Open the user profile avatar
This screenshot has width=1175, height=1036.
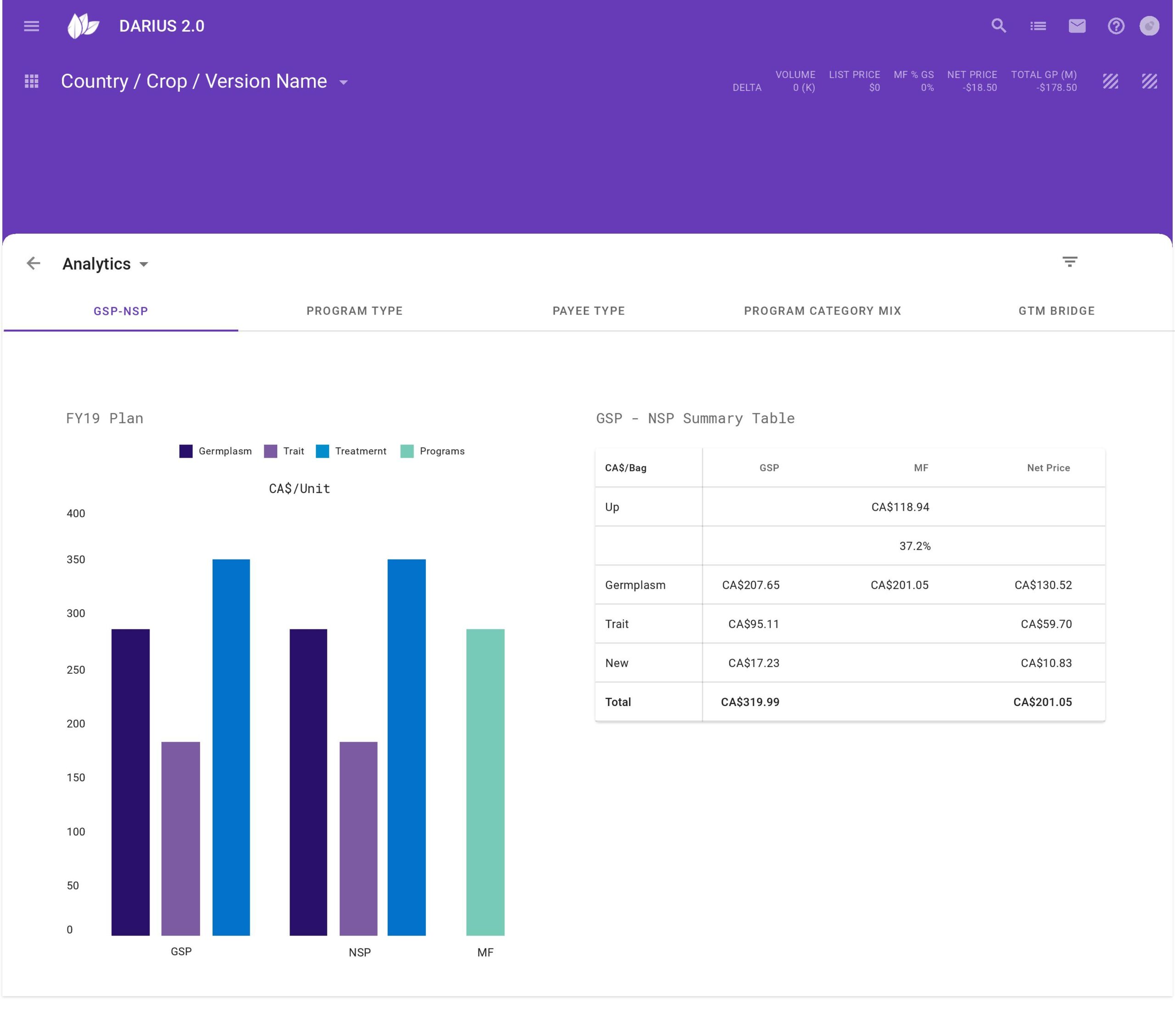click(1149, 26)
